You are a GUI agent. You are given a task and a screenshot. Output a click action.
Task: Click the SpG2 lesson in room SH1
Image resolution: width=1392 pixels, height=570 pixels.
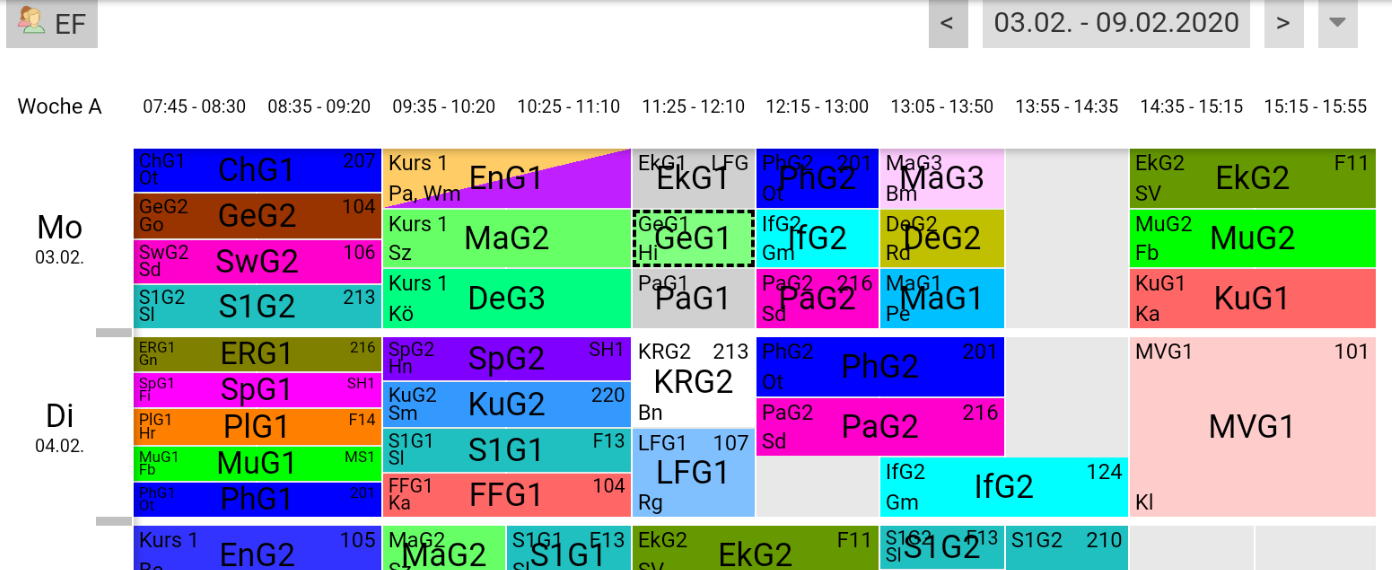(x=506, y=359)
